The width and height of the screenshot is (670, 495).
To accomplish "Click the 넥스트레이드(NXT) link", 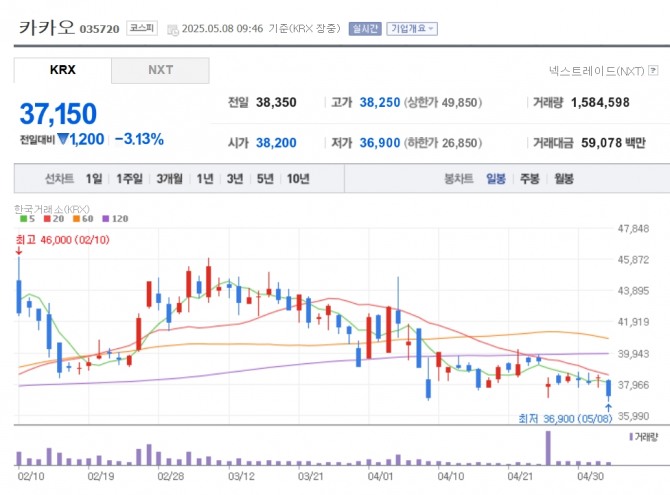I will point(596,71).
